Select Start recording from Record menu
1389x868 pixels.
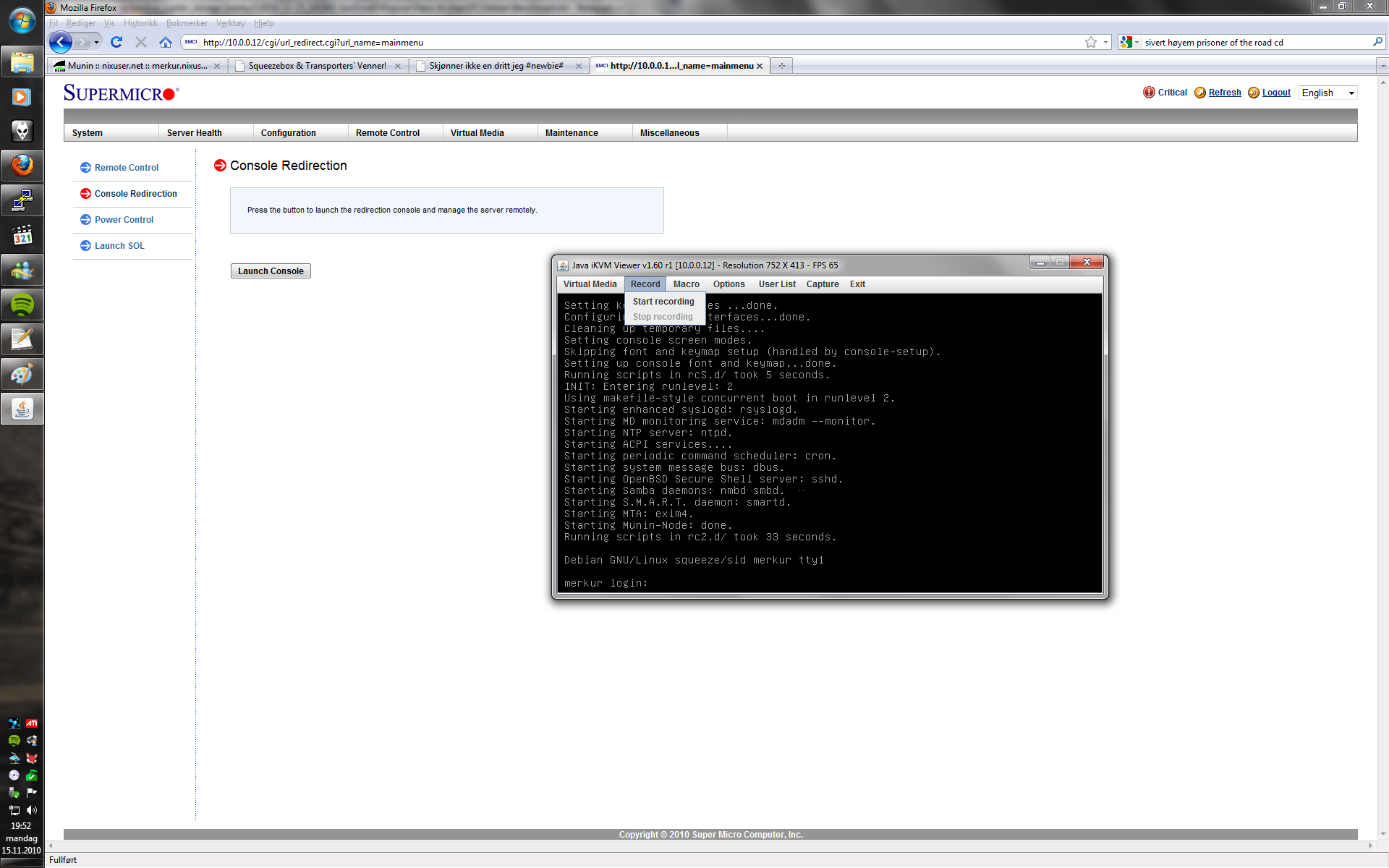tap(663, 301)
